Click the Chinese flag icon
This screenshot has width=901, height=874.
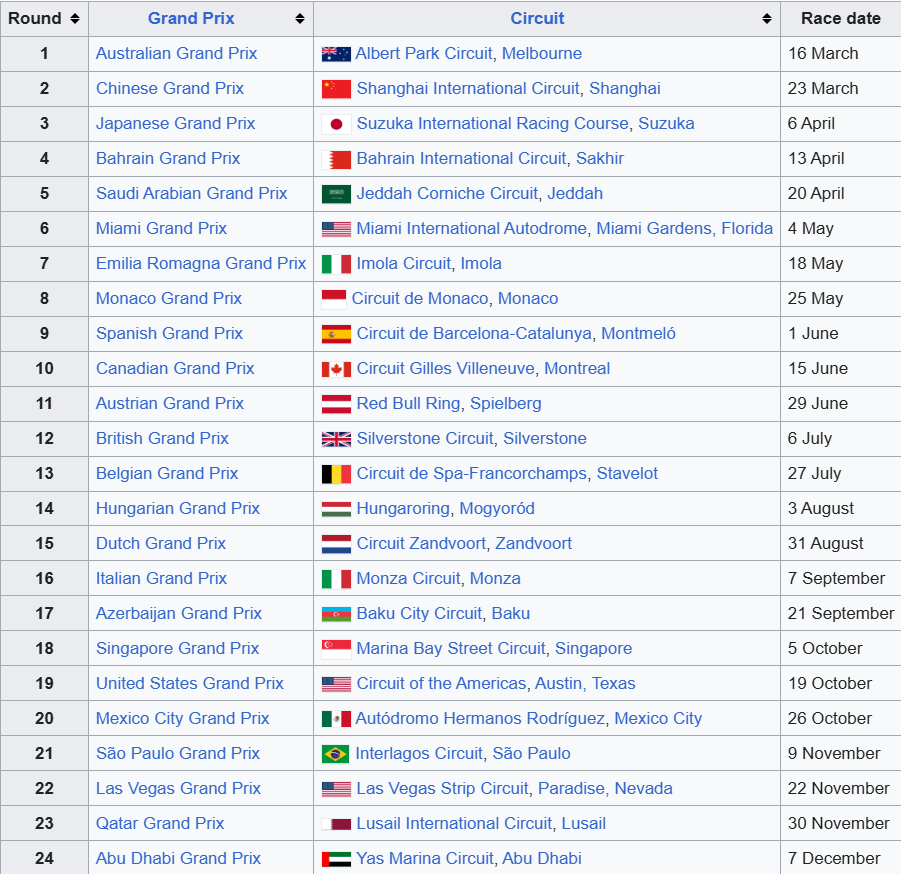coord(336,89)
